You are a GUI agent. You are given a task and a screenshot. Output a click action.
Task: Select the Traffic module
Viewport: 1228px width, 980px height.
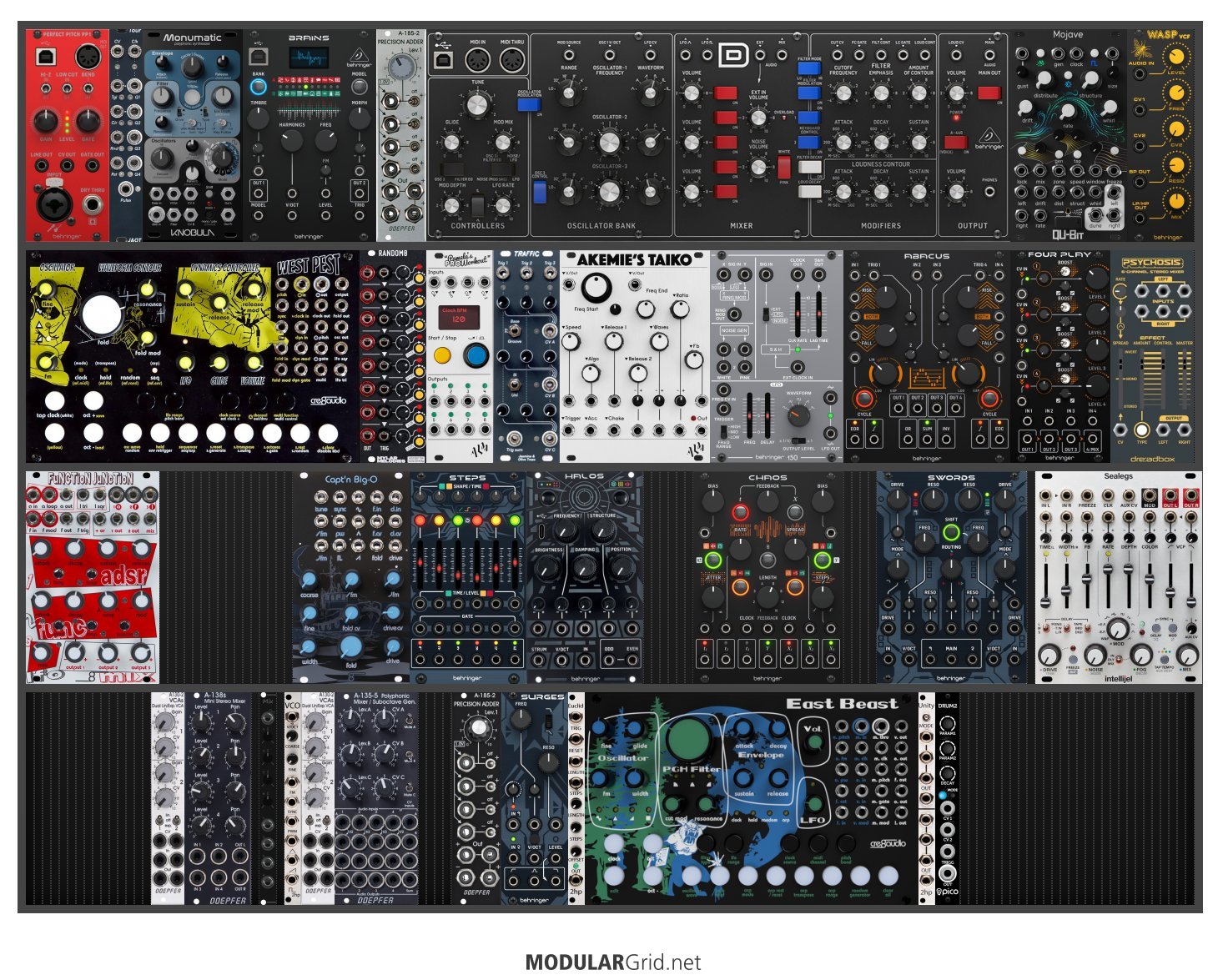[526, 356]
